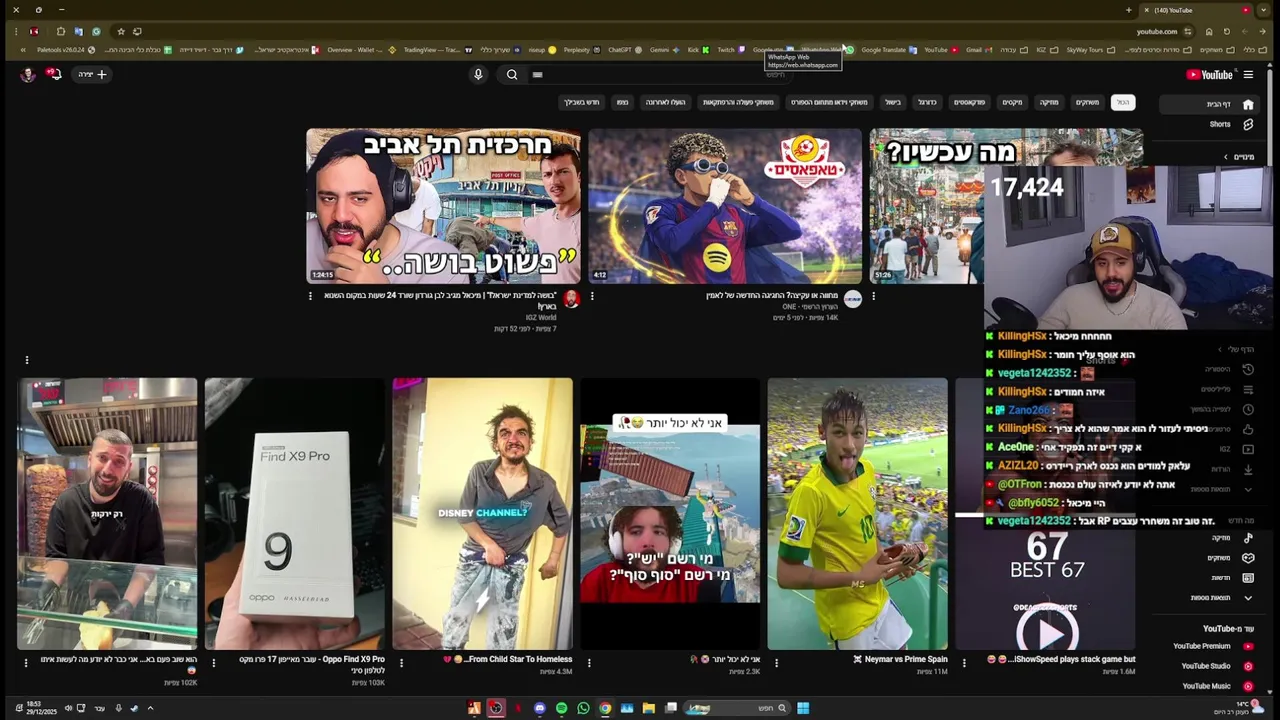This screenshot has width=1280, height=720.
Task: Select the 'מוזיקה' filter chip
Action: click(1049, 102)
